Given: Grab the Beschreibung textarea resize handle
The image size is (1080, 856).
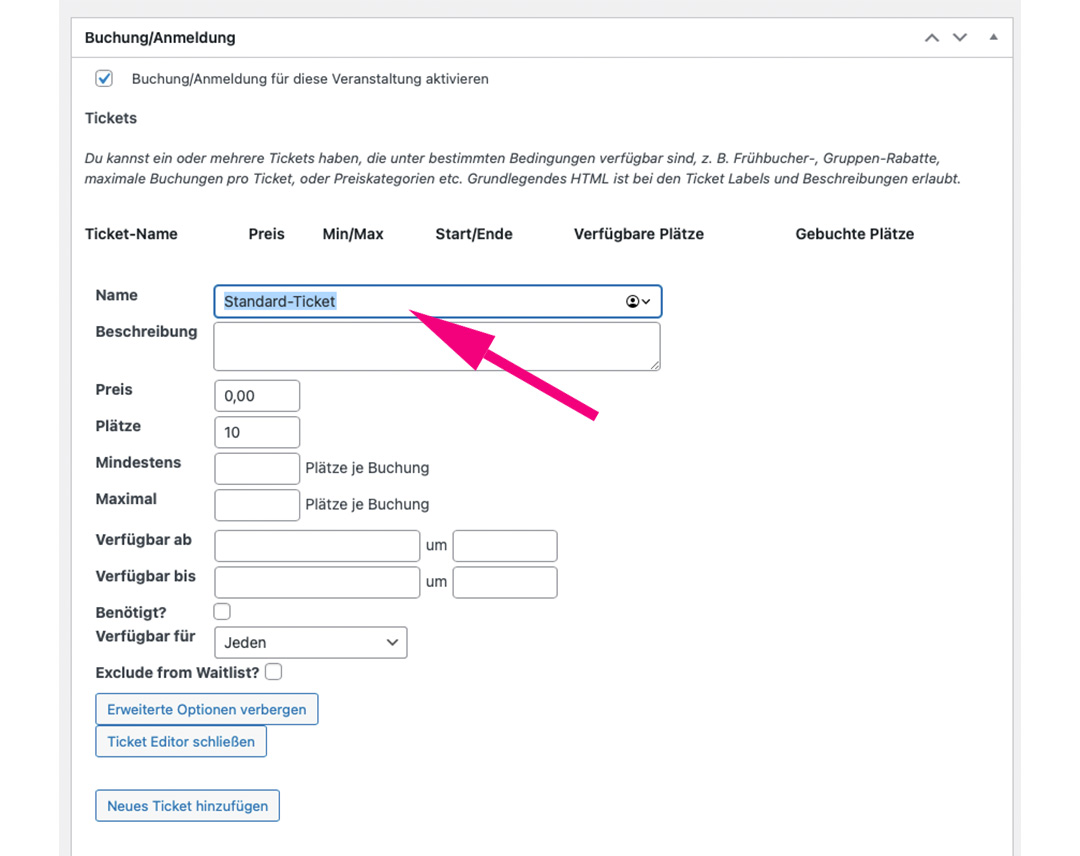Looking at the screenshot, I should (x=655, y=366).
